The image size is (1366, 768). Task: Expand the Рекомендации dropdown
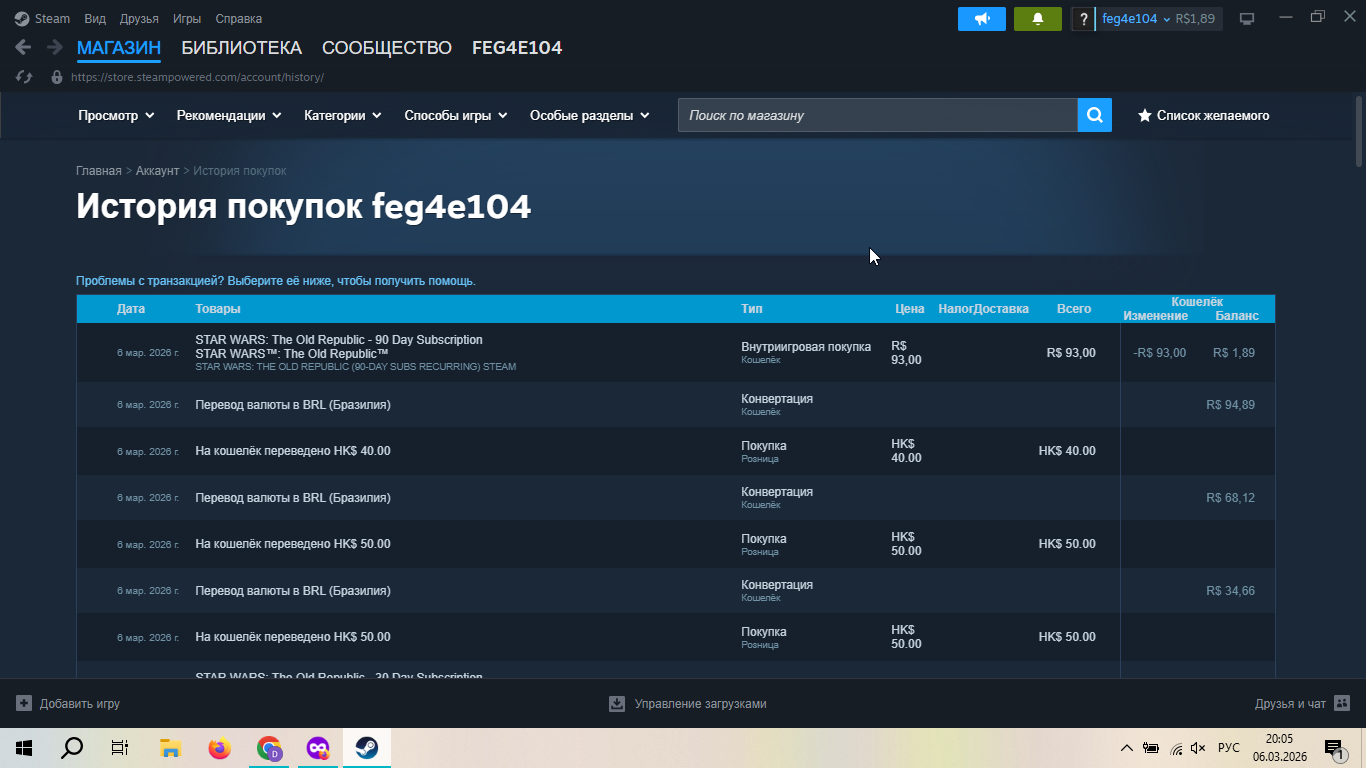click(x=229, y=115)
